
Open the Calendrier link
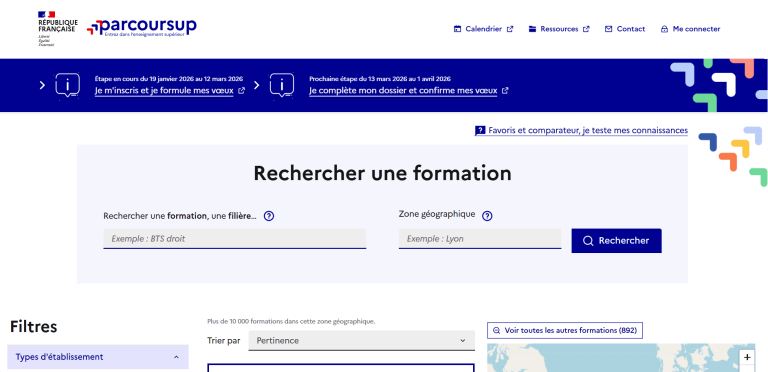pos(483,29)
